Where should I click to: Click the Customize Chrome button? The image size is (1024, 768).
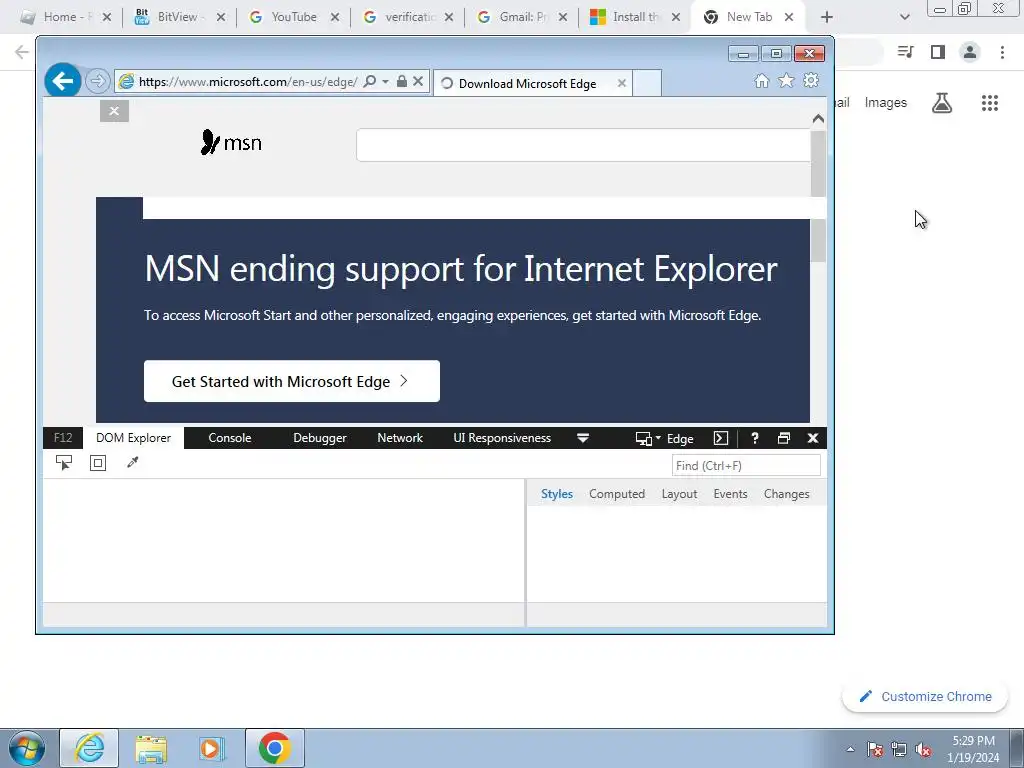[x=925, y=697]
